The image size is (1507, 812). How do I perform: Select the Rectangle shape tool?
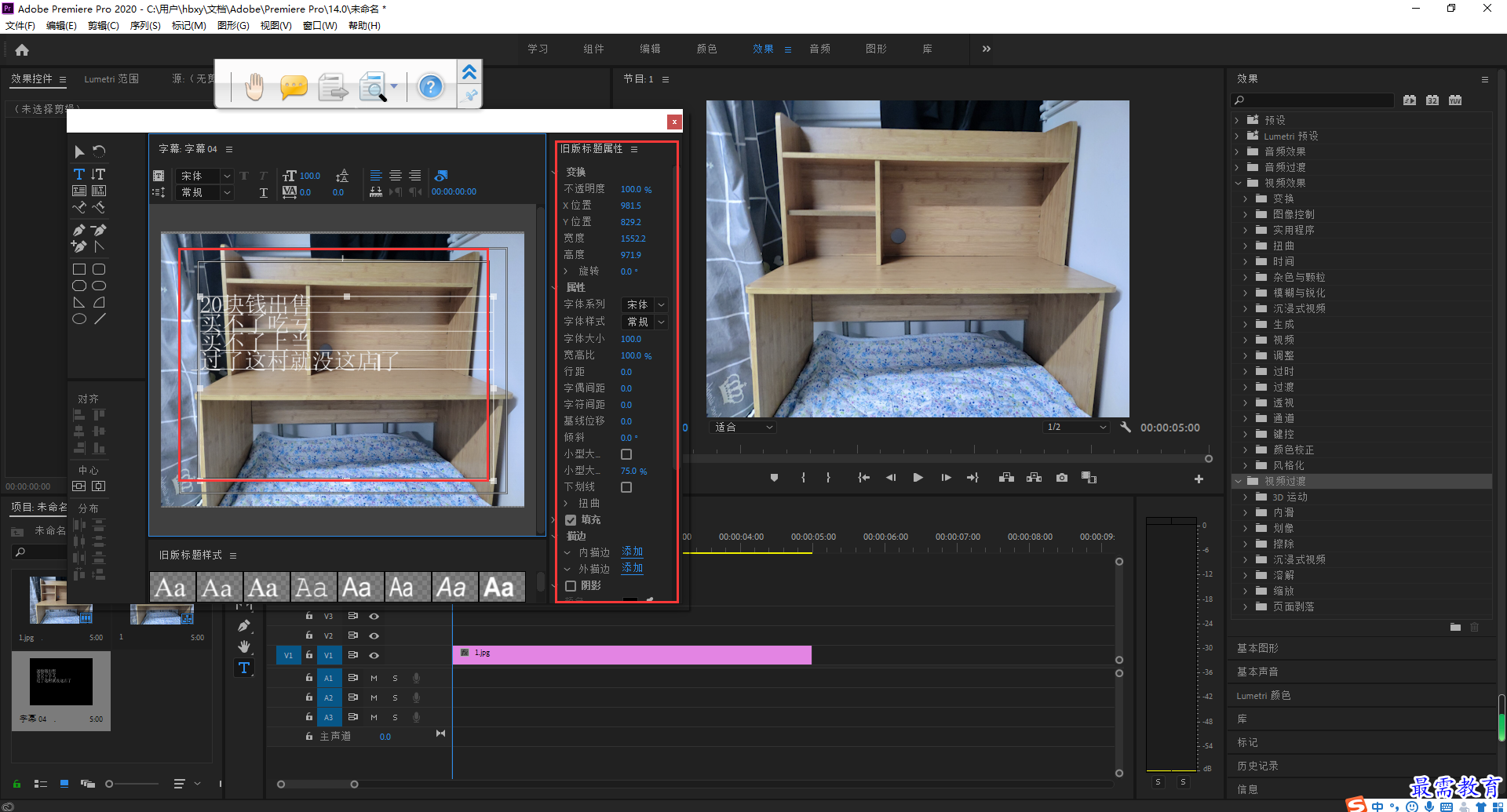(x=79, y=269)
